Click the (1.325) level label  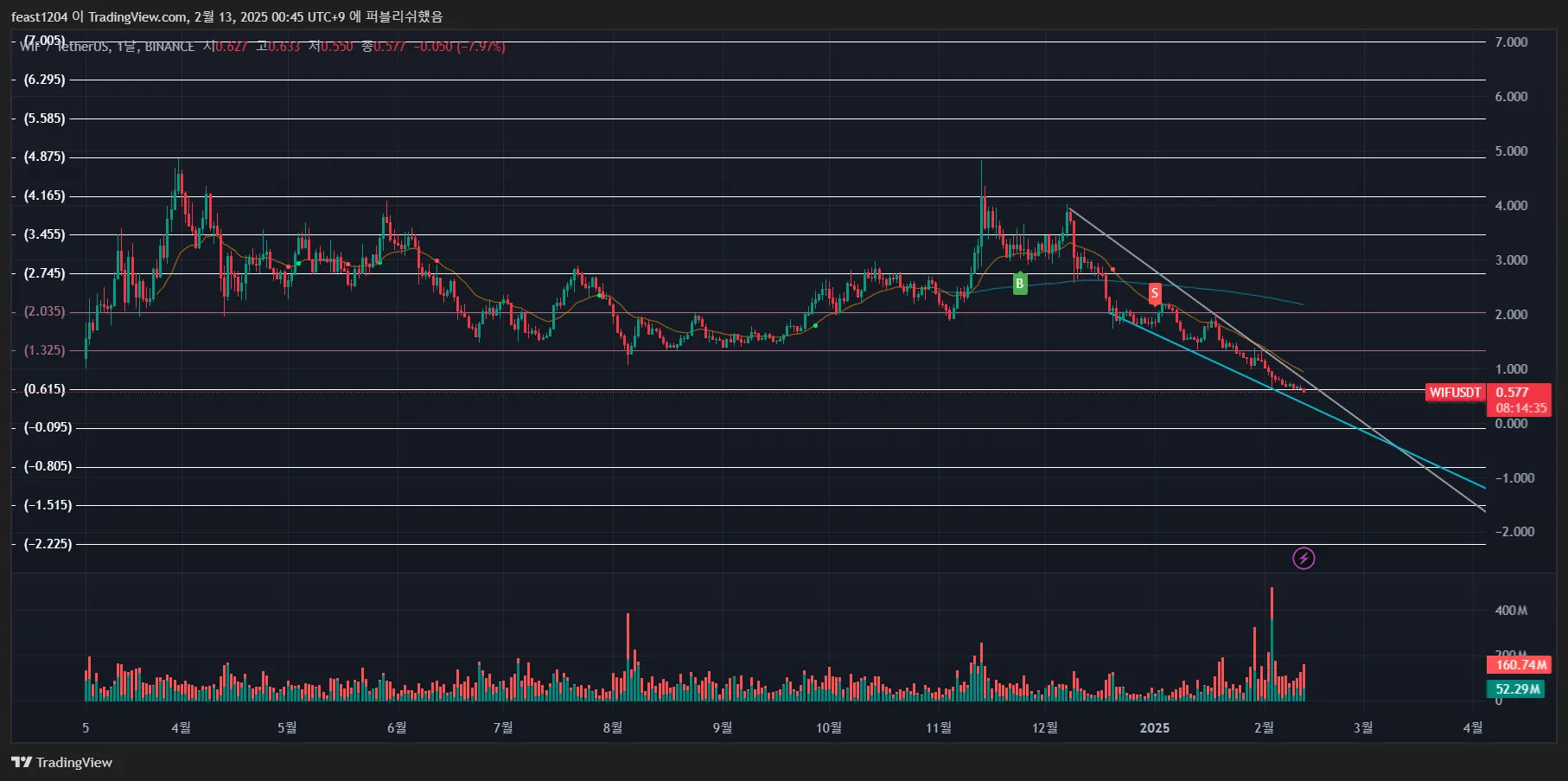44,350
